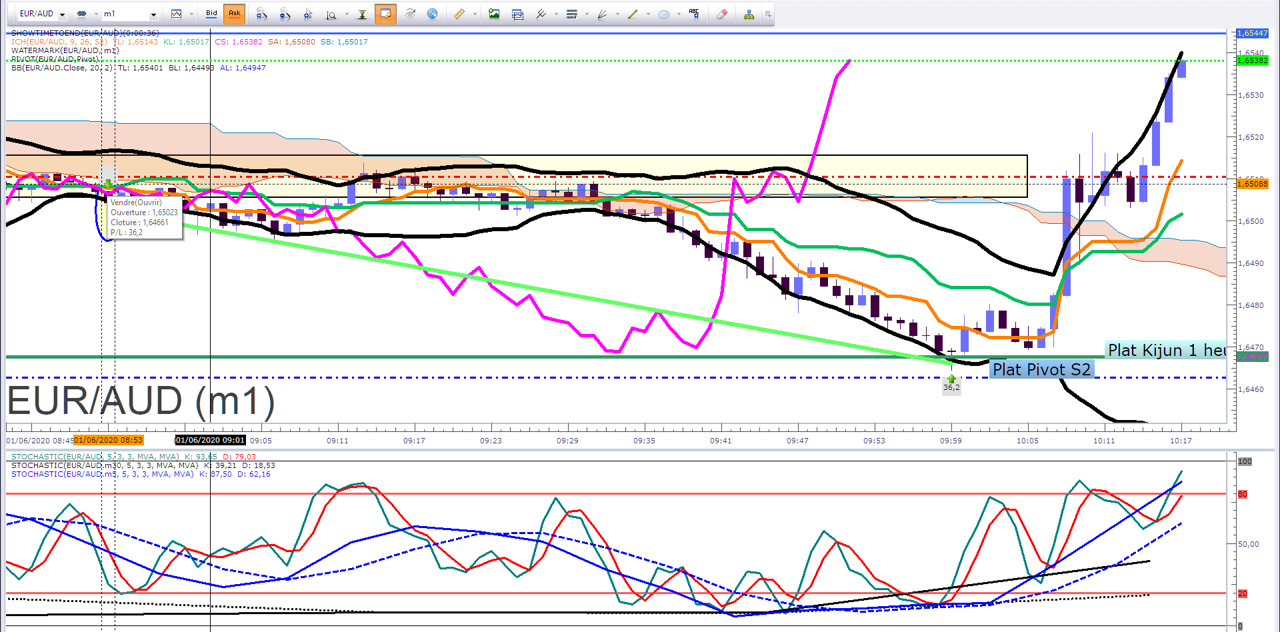Expand the chart type dropdown arrow
The image size is (1280, 632).
click(x=191, y=14)
